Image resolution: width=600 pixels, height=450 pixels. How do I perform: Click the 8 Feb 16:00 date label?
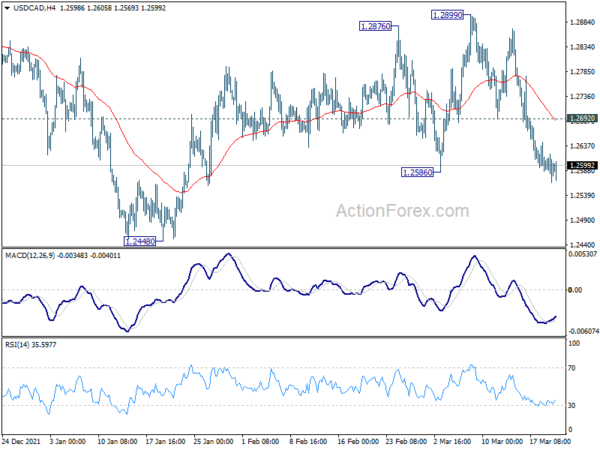click(x=308, y=441)
